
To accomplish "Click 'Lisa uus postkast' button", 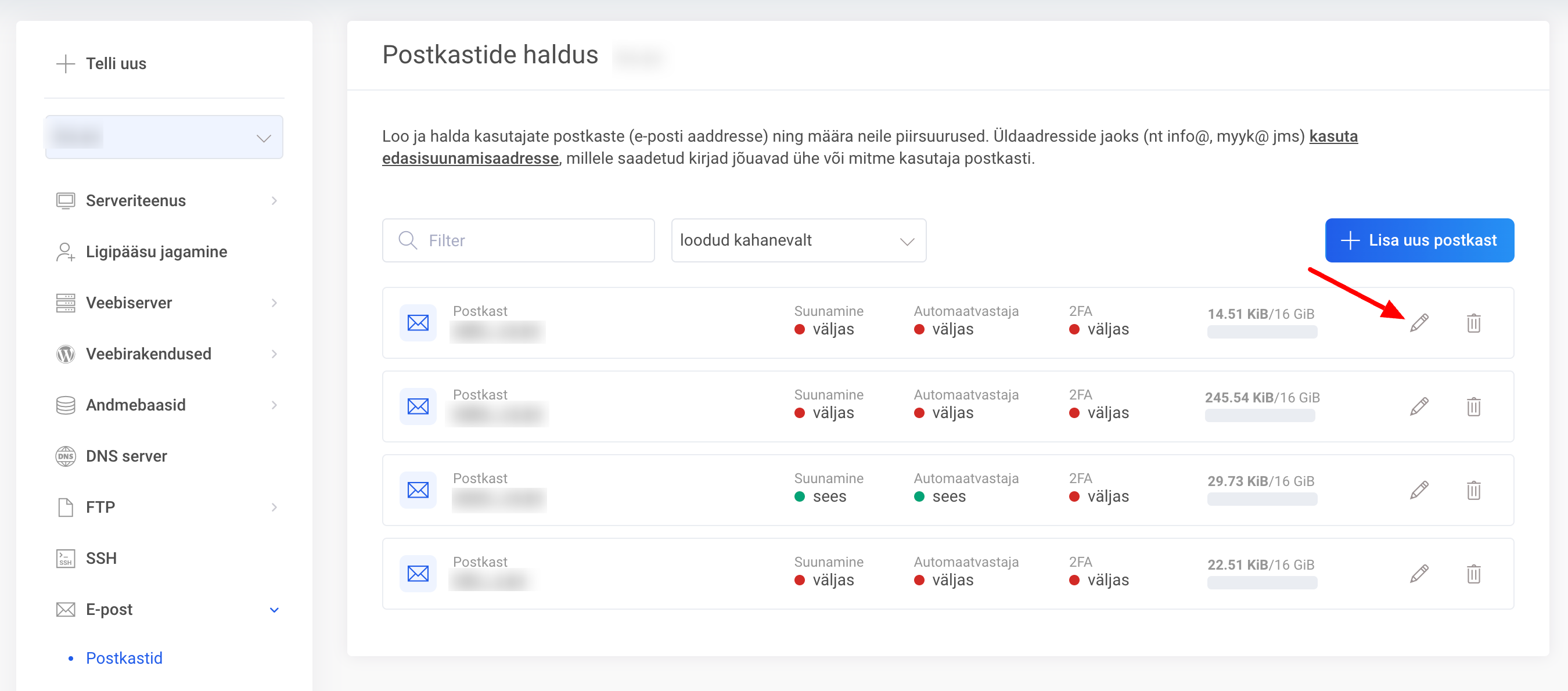I will click(x=1419, y=240).
